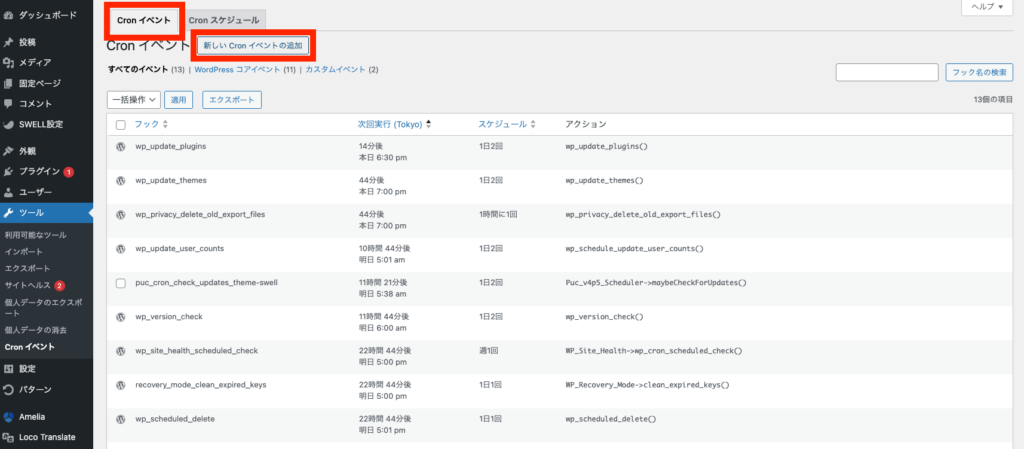Toggle the select-all checkbox in table header
1024x449 pixels.
[121, 125]
